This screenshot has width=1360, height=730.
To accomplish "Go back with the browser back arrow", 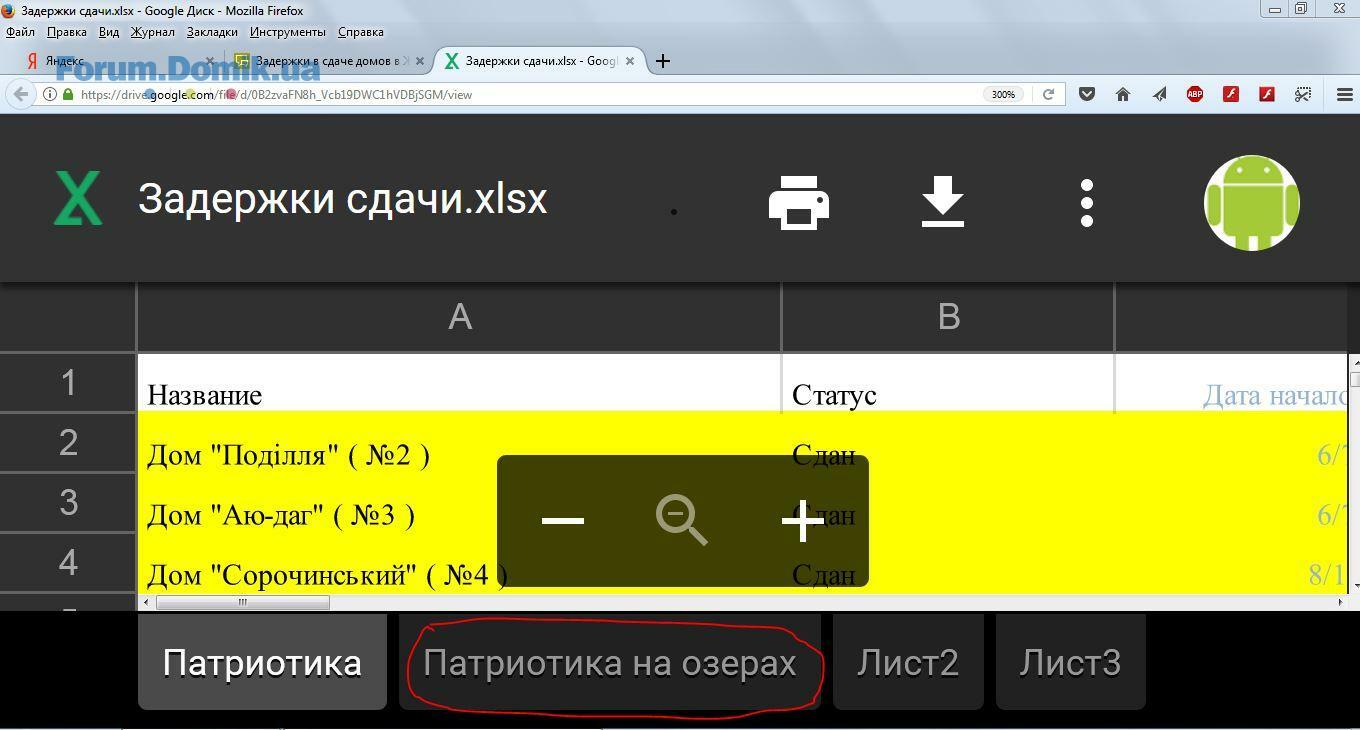I will click(20, 94).
